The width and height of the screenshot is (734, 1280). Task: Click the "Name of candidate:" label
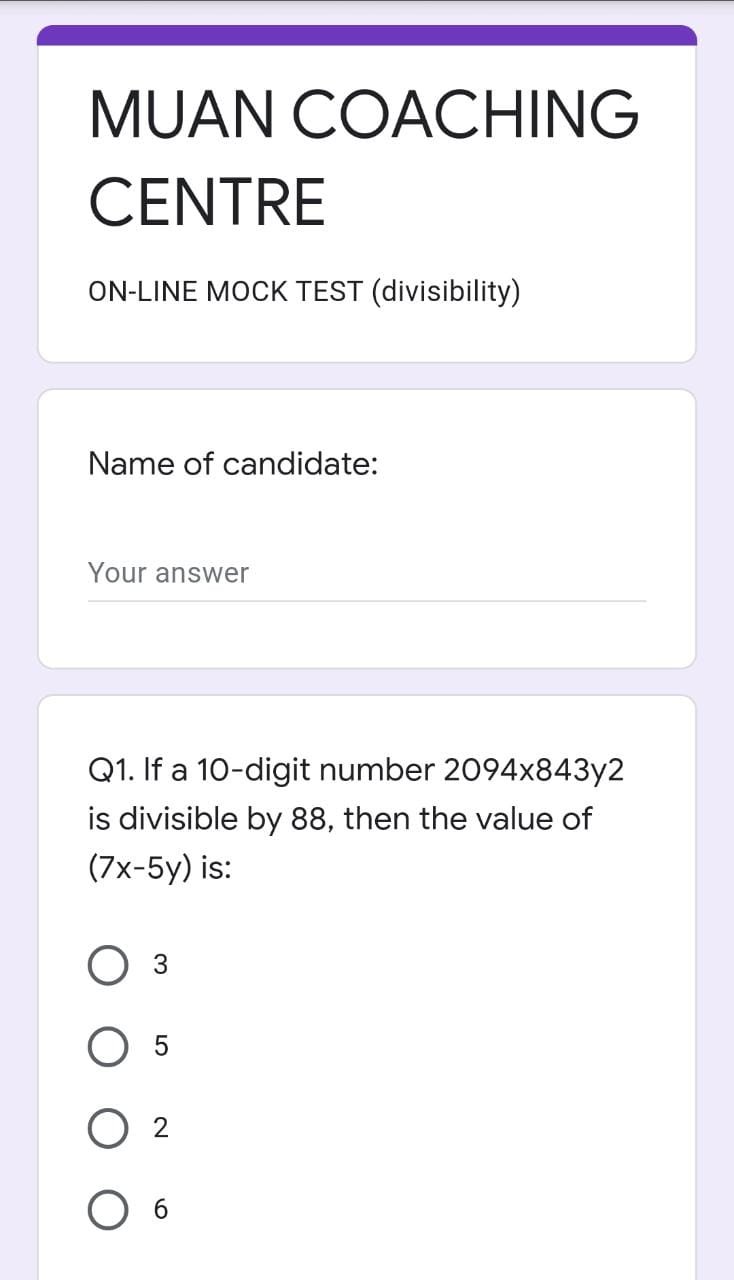[x=233, y=464]
